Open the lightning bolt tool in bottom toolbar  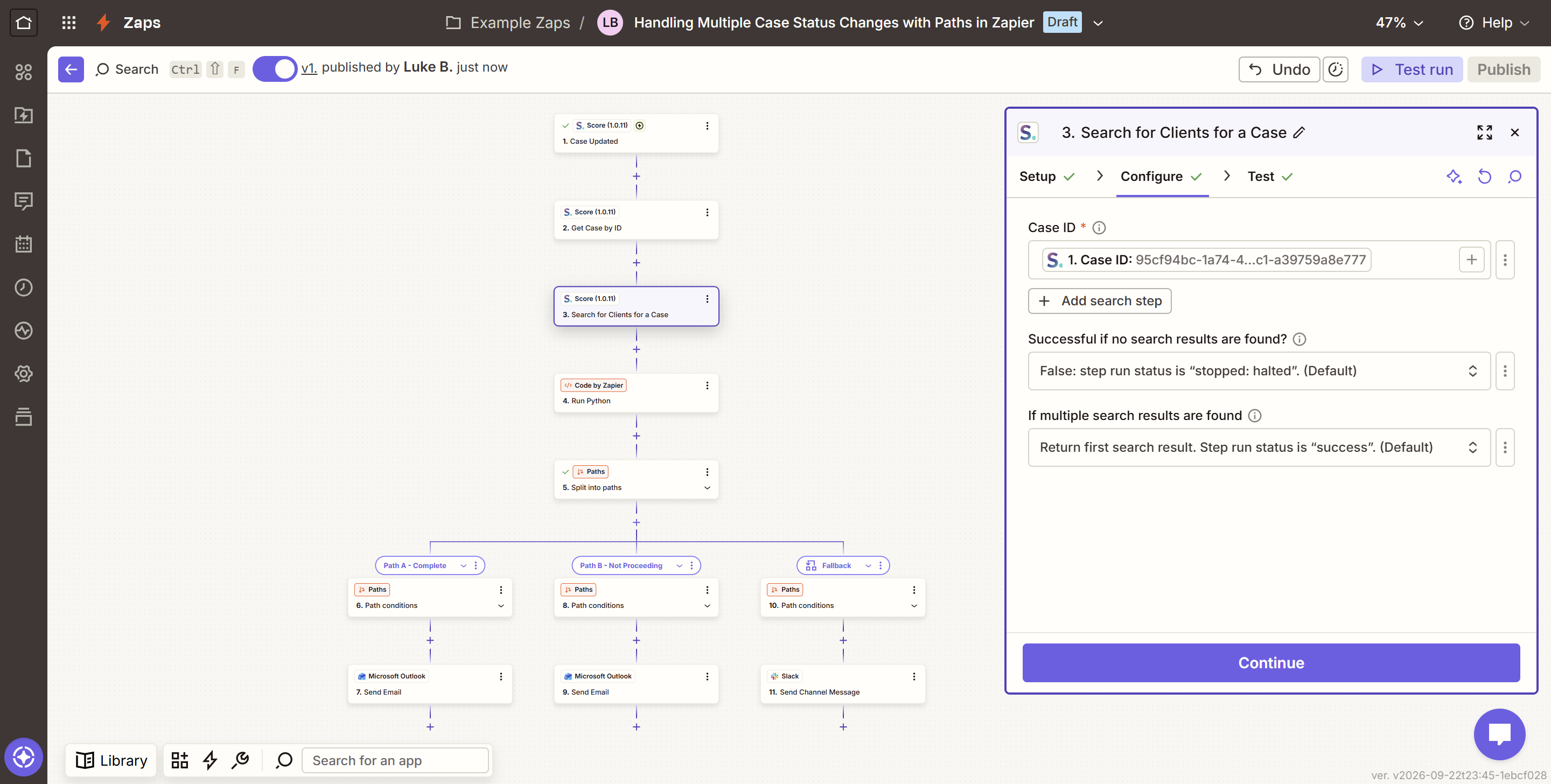tap(209, 760)
